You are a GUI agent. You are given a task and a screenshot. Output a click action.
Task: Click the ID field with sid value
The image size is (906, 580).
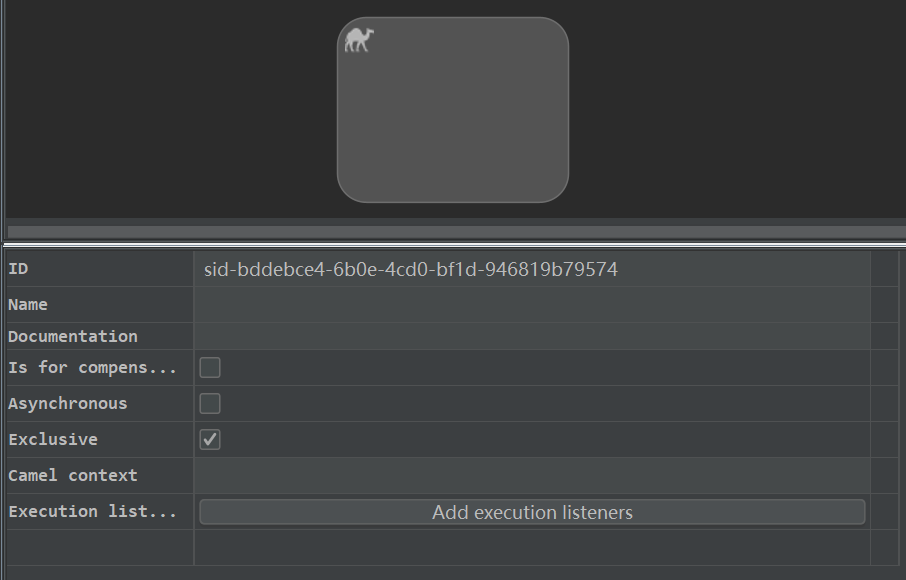532,269
